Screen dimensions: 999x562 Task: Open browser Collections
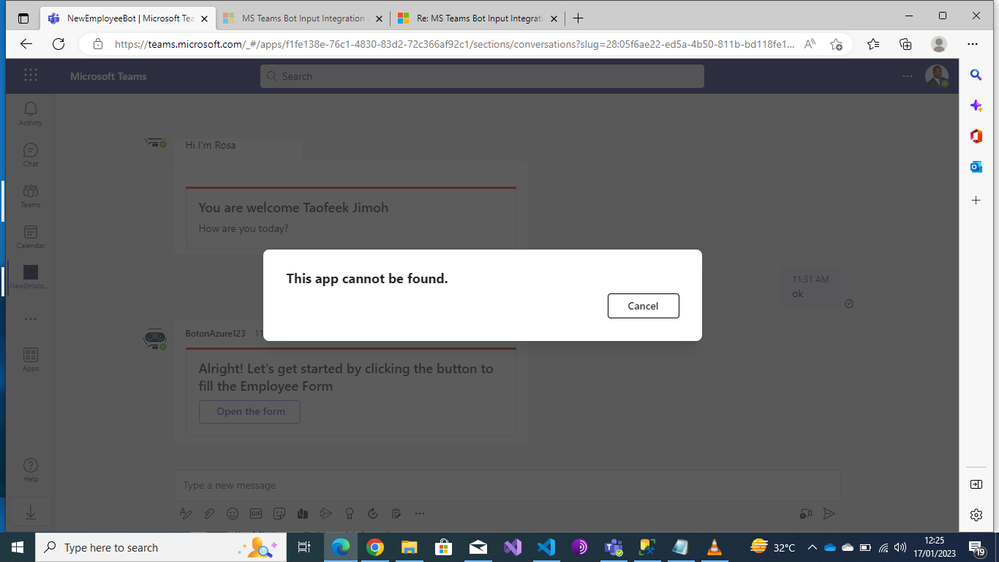[x=905, y=44]
